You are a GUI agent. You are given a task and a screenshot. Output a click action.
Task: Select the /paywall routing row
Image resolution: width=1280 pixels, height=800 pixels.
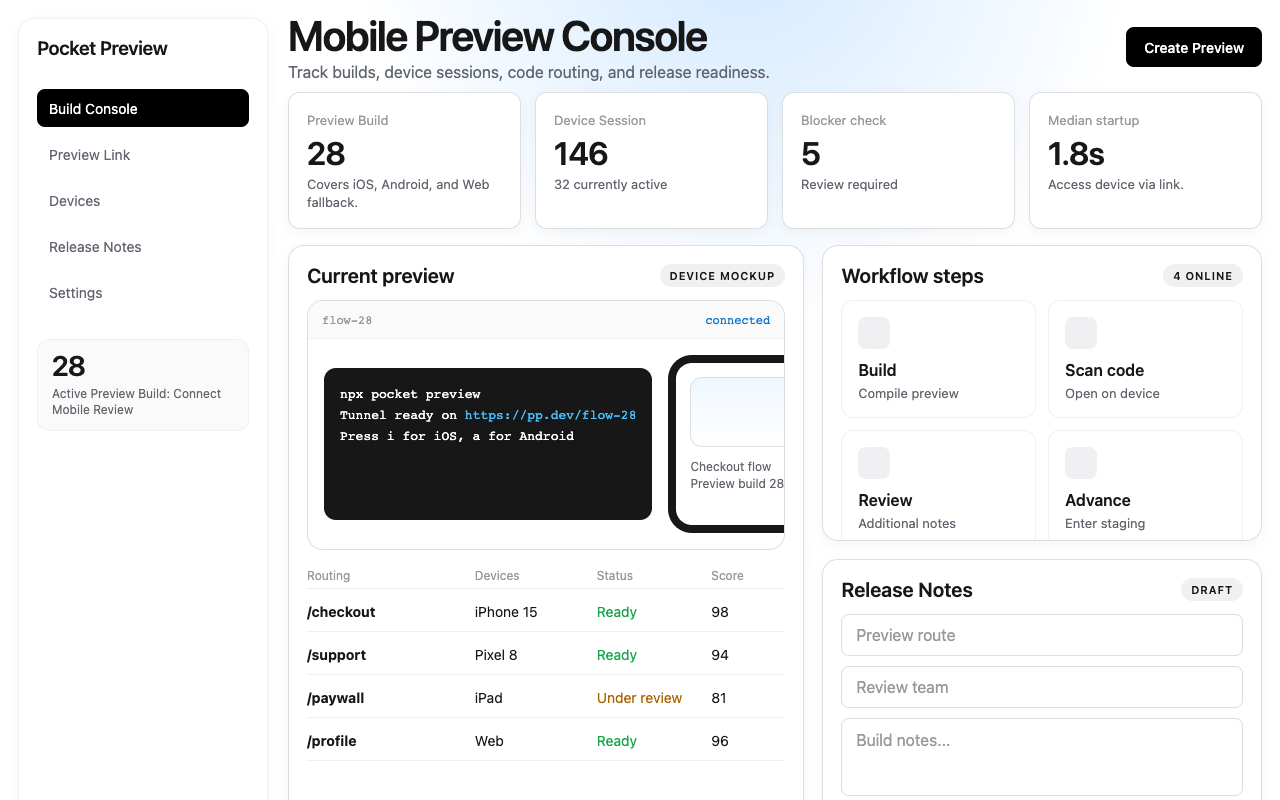coord(545,698)
